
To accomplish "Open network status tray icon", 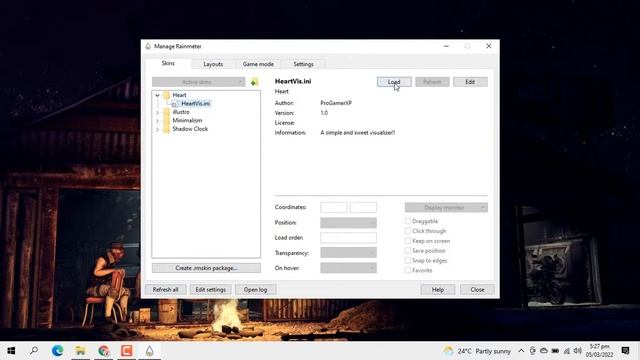I will tap(567, 351).
